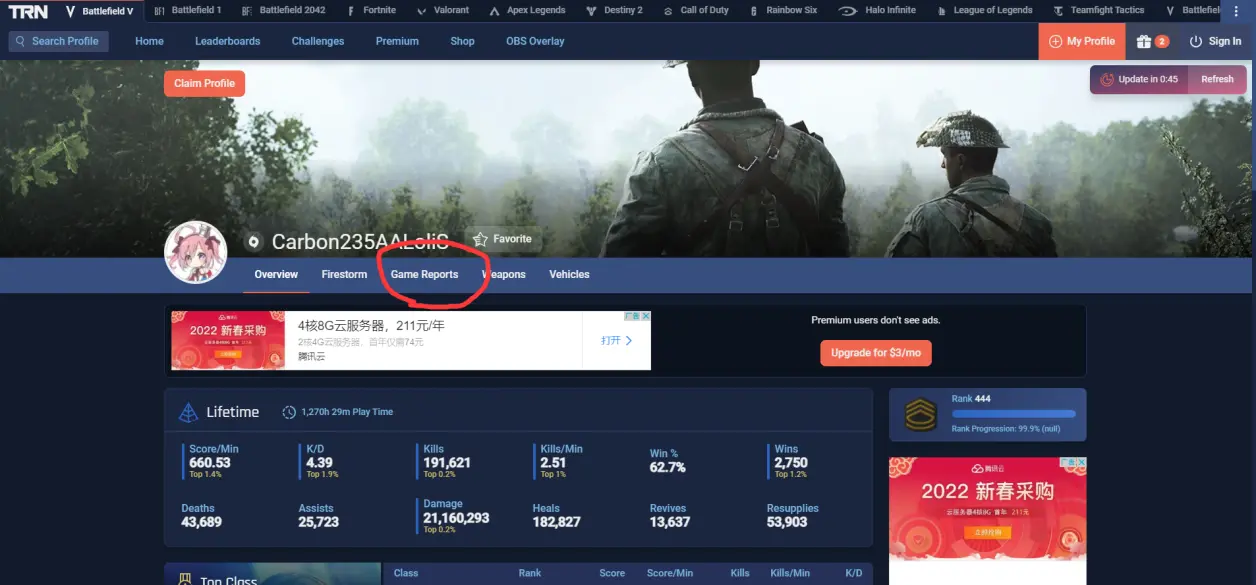Click the play time clock icon
Viewport: 1256px width, 585px height.
click(289, 412)
